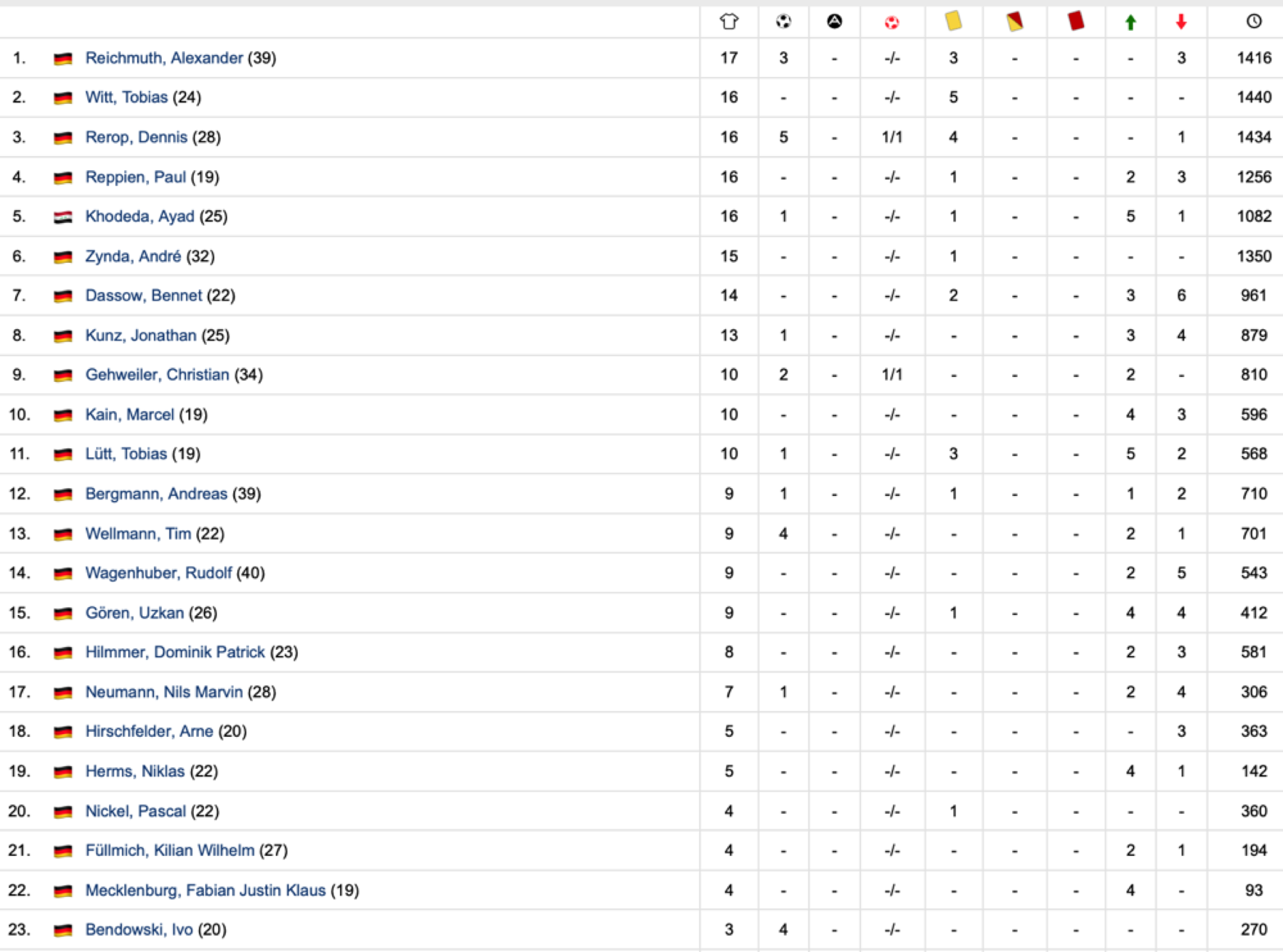
Task: Click the yellow-red card column icon
Action: coord(1014,21)
